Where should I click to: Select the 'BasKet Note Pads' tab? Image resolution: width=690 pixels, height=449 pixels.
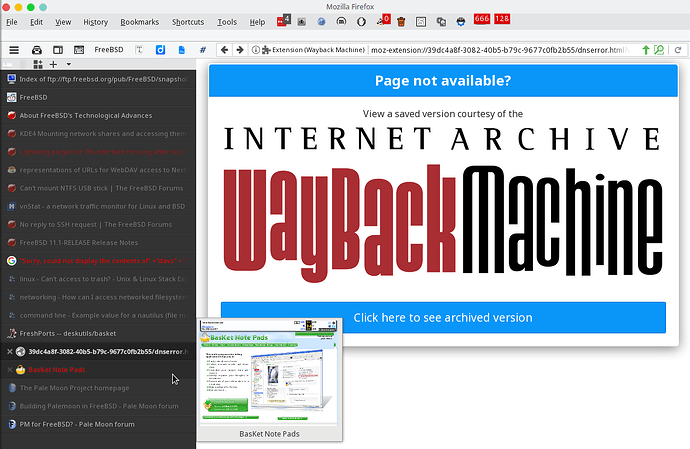98,370
